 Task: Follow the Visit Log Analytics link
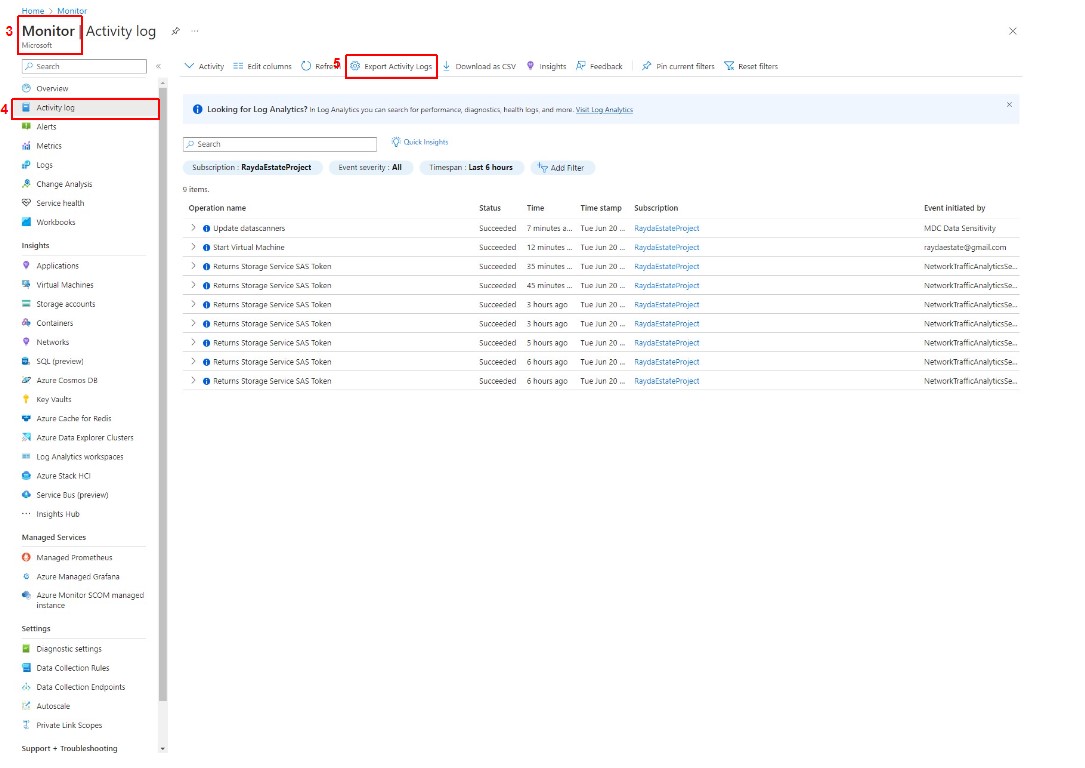tap(604, 109)
